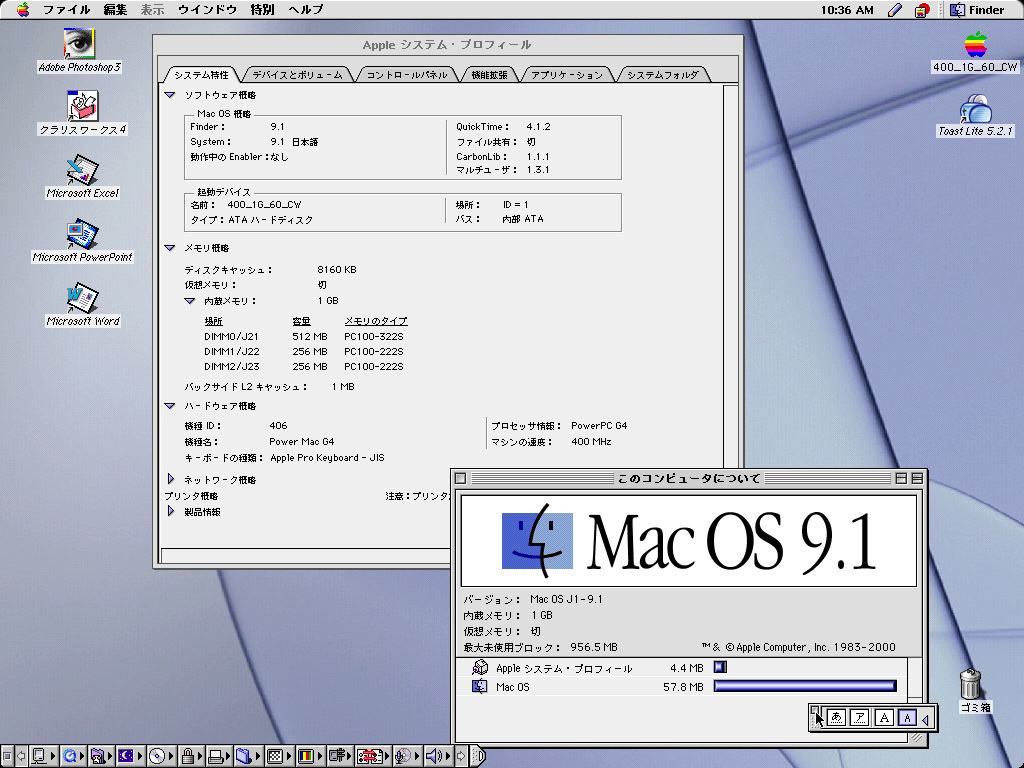Collapse the ハードウェア概略 section
This screenshot has height=768, width=1024.
click(170, 406)
